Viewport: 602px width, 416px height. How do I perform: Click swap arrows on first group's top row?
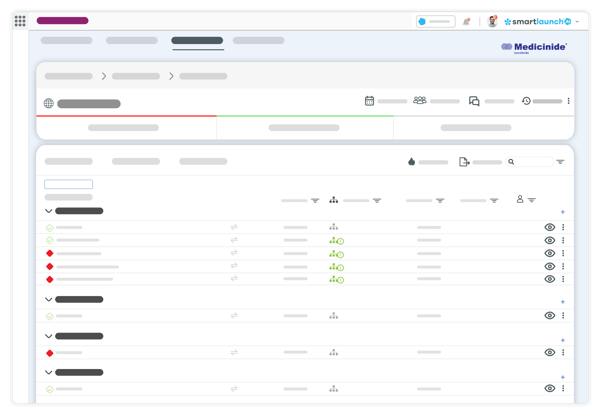pyautogui.click(x=234, y=227)
